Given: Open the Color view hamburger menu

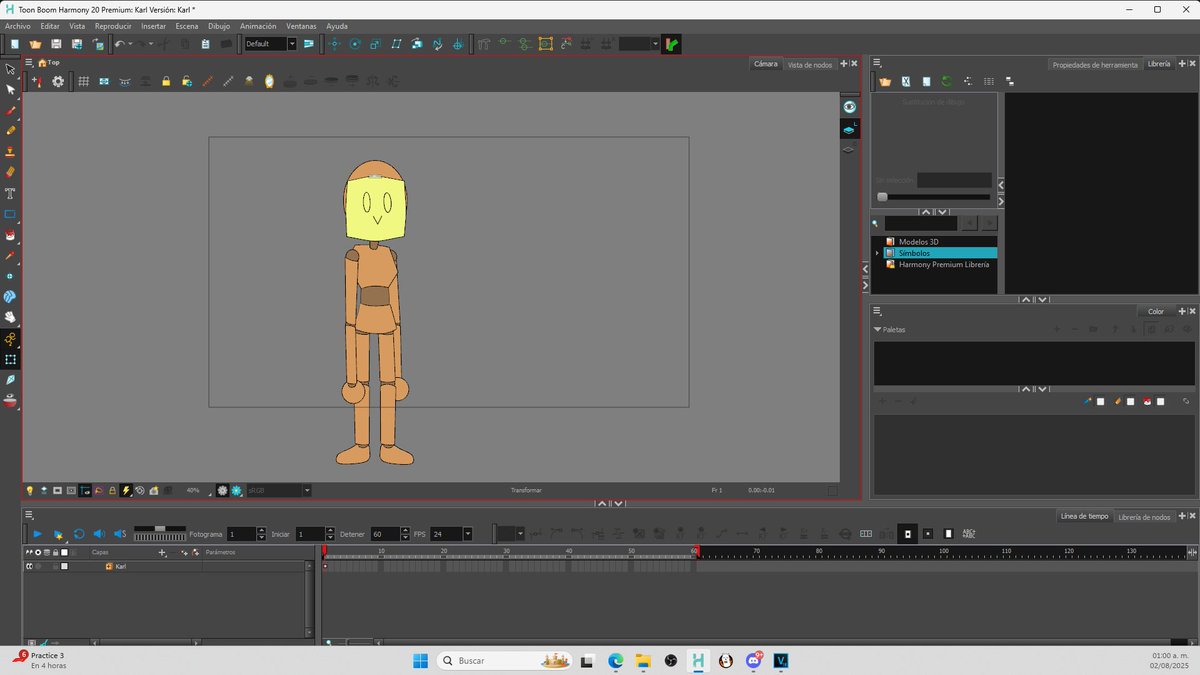Looking at the screenshot, I should pyautogui.click(x=877, y=311).
